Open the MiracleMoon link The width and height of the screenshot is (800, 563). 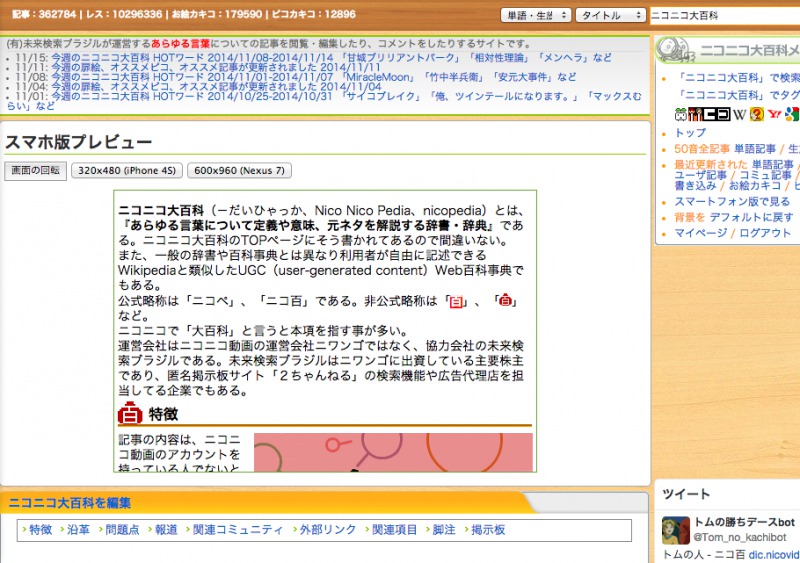tap(379, 77)
